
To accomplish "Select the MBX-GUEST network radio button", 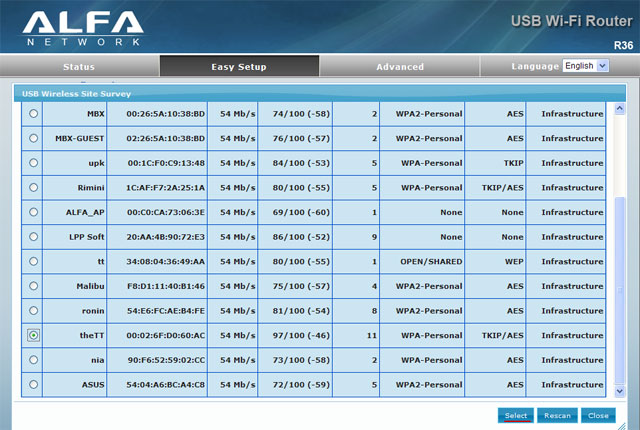I will (33, 138).
